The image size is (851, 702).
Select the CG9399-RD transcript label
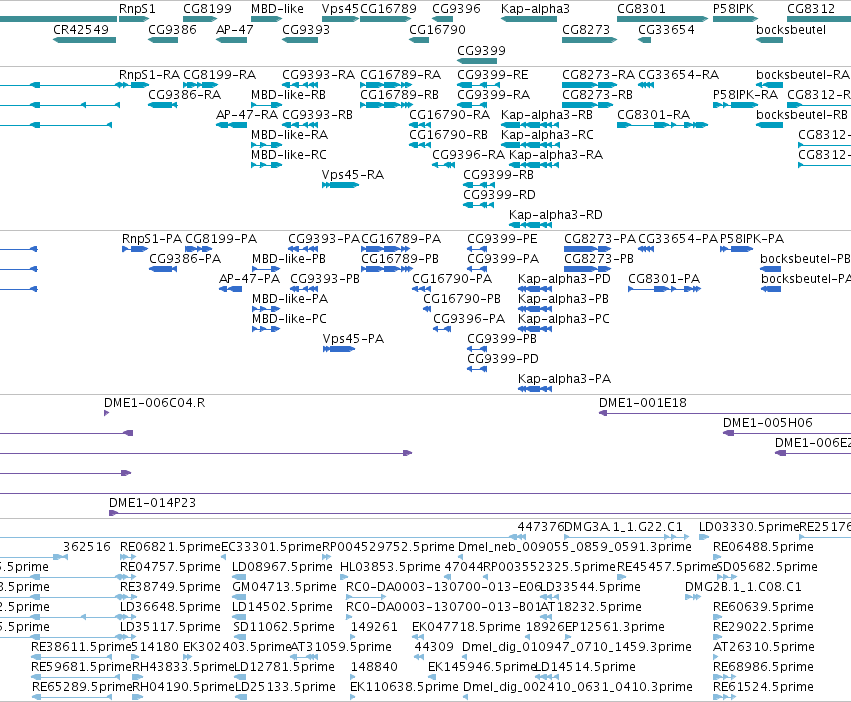tap(499, 194)
